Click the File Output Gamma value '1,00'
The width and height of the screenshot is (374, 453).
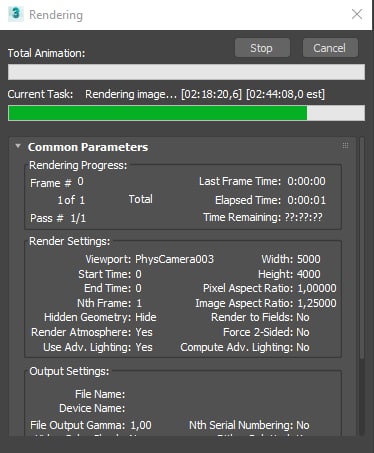tap(141, 425)
